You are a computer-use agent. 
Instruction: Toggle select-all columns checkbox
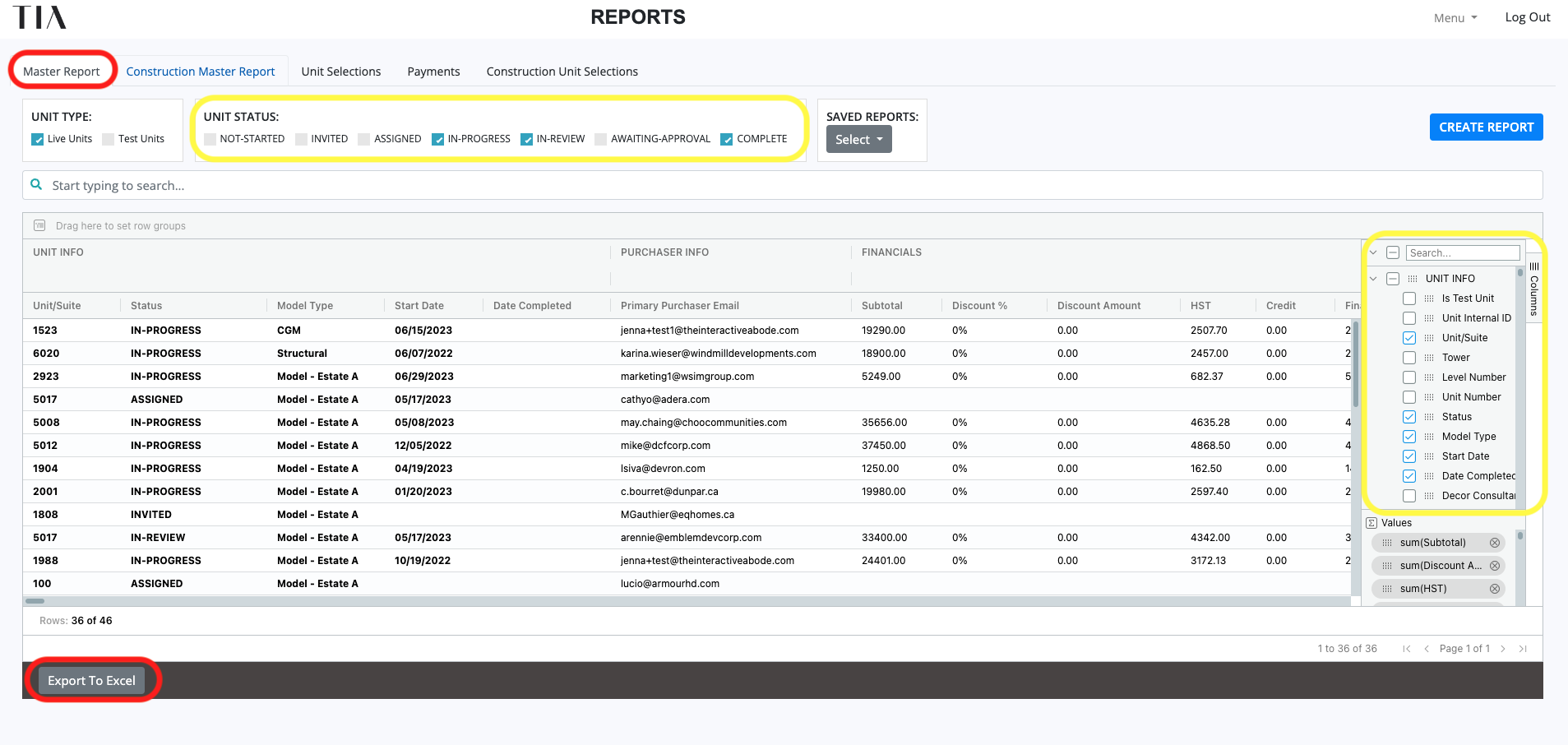tap(1393, 252)
